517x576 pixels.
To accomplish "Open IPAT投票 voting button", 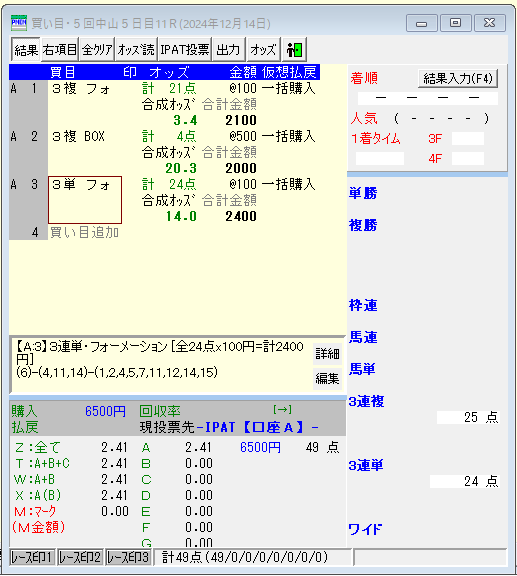I will (x=185, y=50).
